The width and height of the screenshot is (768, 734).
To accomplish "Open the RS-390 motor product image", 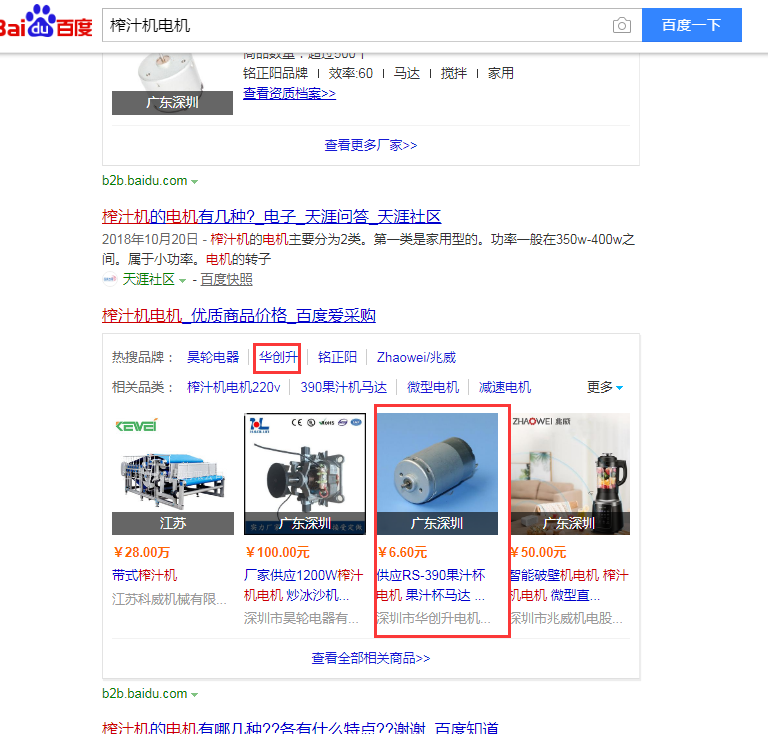I will tap(437, 474).
